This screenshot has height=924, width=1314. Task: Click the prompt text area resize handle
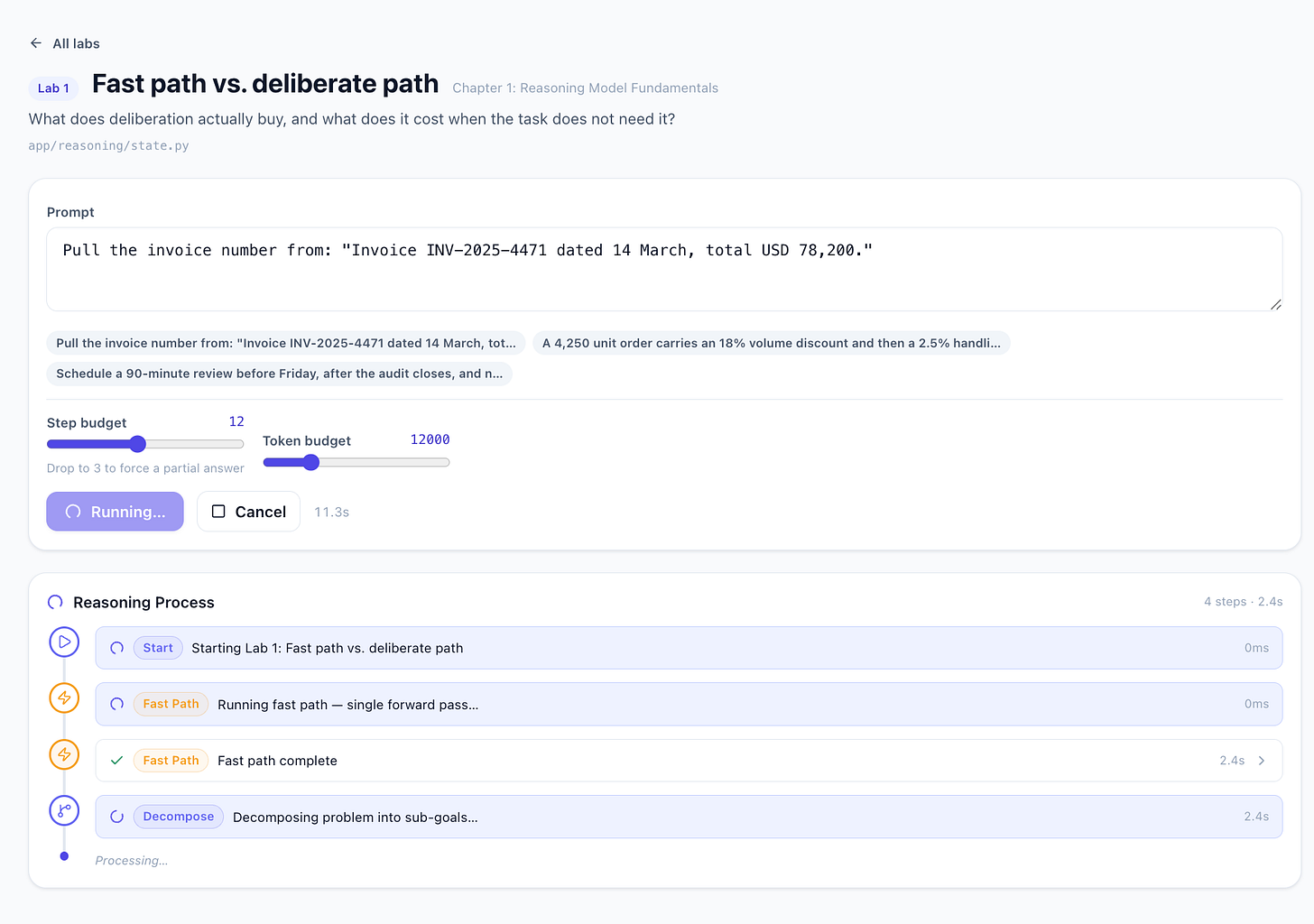click(x=1275, y=304)
